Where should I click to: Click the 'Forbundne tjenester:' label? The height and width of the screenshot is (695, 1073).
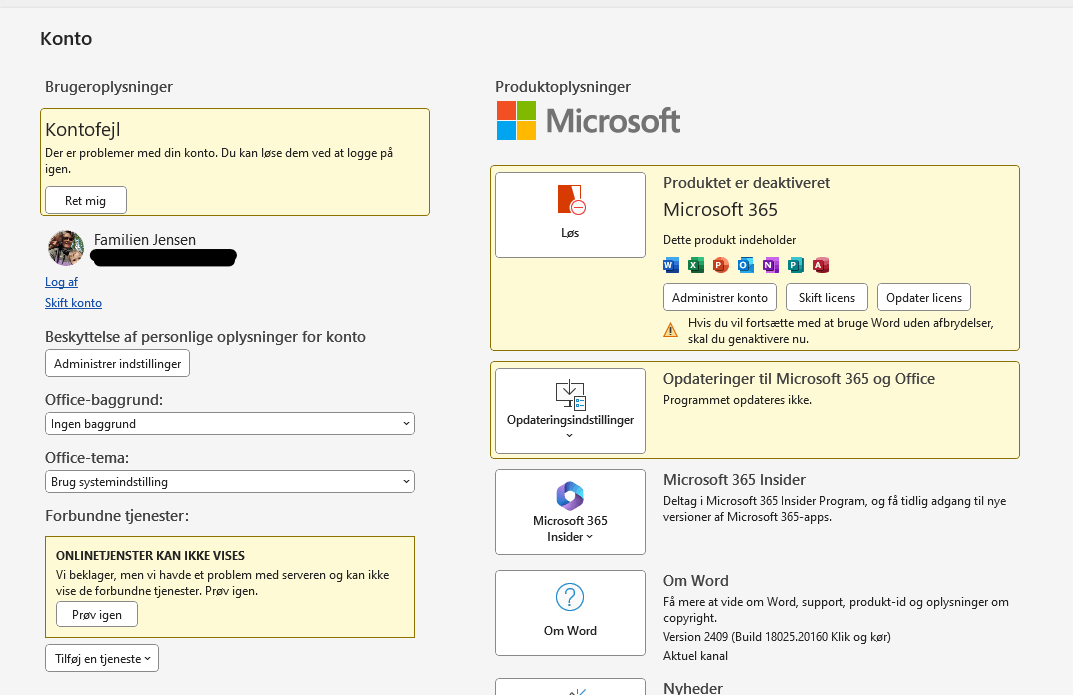point(117,516)
